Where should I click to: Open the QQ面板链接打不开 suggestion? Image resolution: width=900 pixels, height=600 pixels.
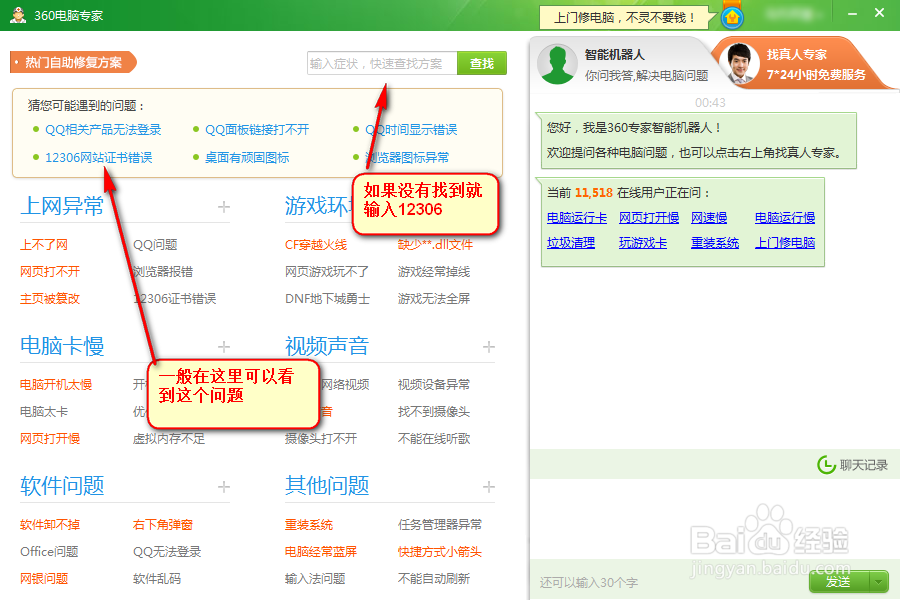[257, 130]
